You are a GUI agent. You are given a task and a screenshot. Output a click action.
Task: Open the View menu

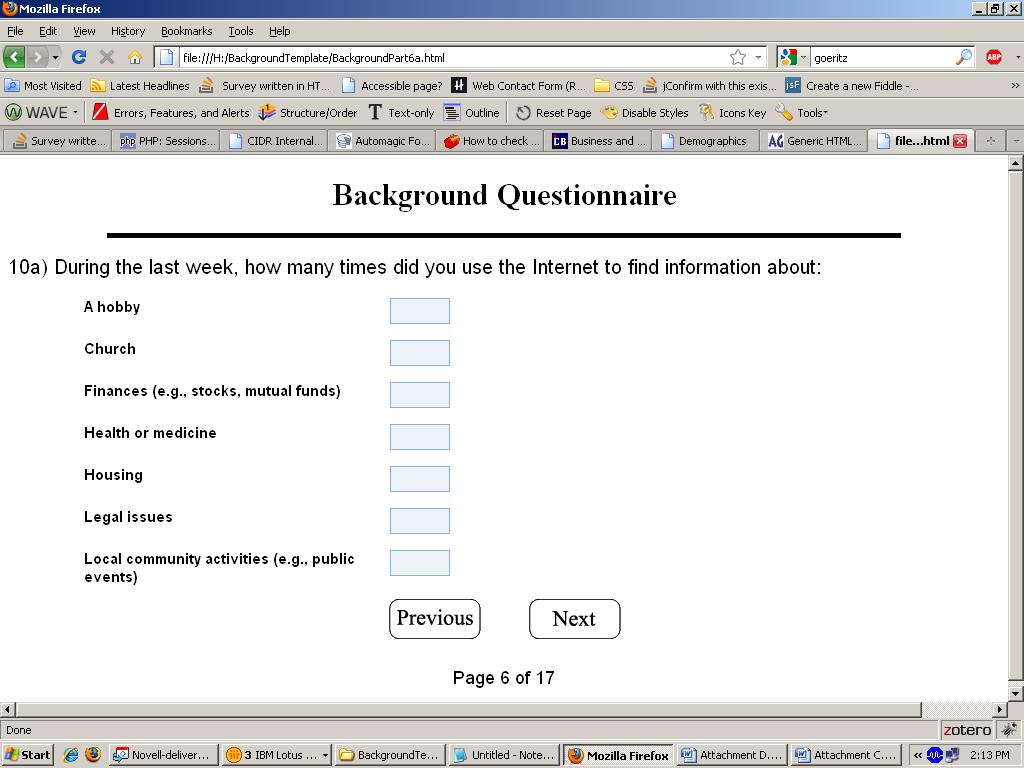(x=84, y=31)
